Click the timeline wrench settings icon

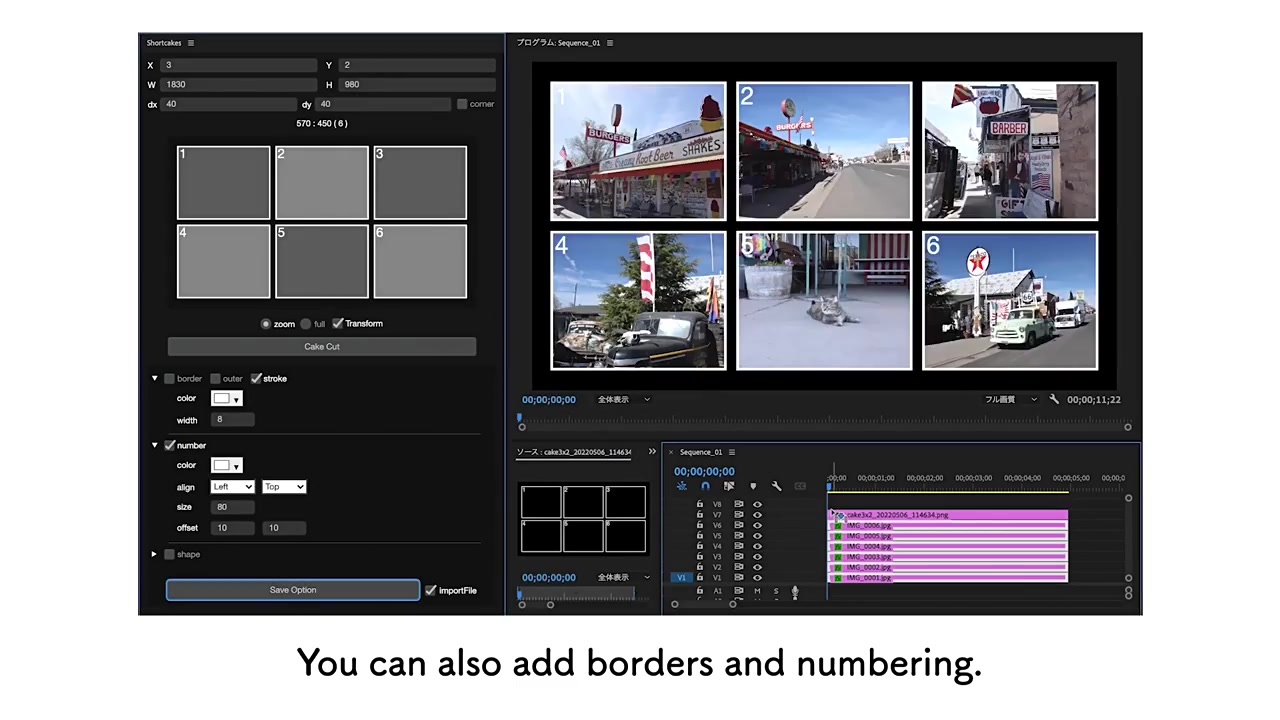[776, 486]
